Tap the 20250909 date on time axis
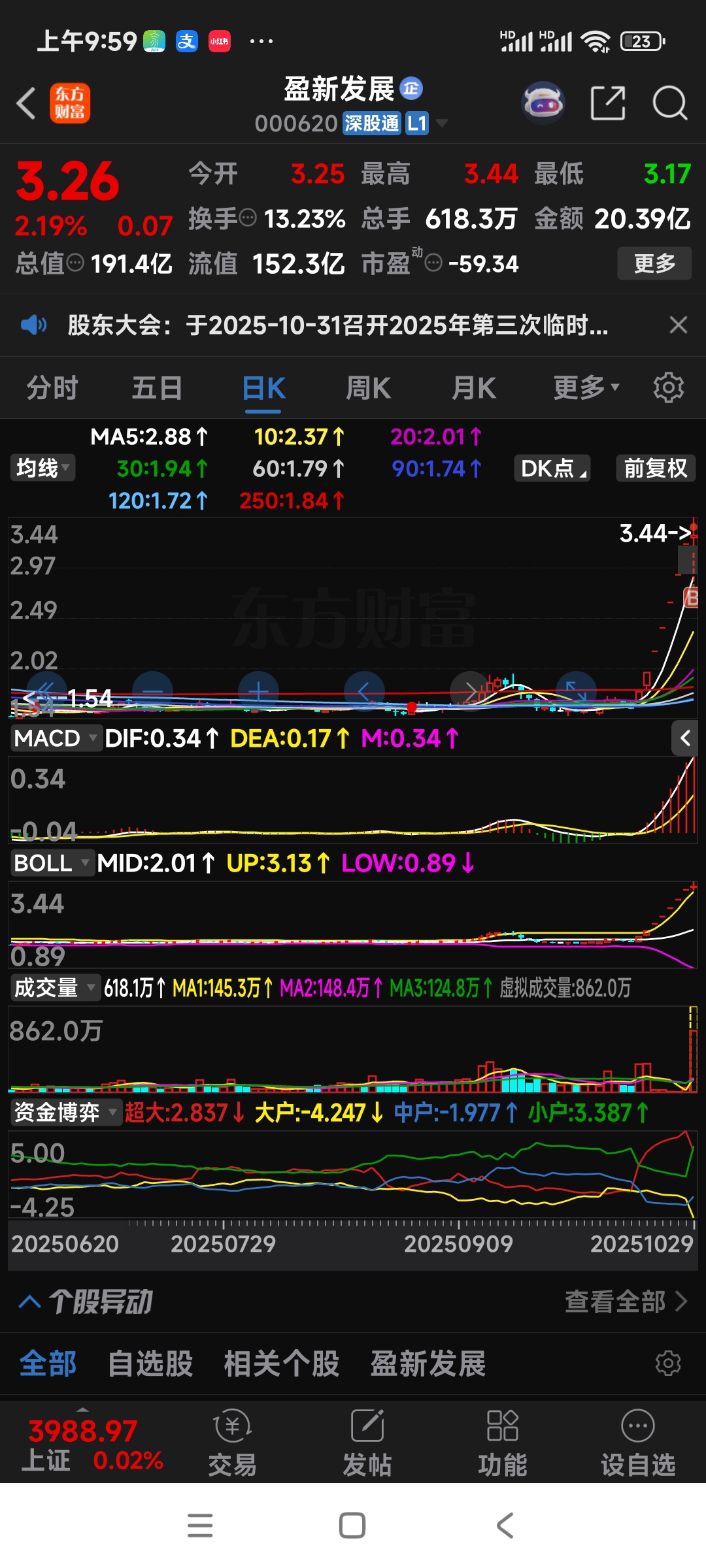This screenshot has width=706, height=1568. coord(458,1243)
